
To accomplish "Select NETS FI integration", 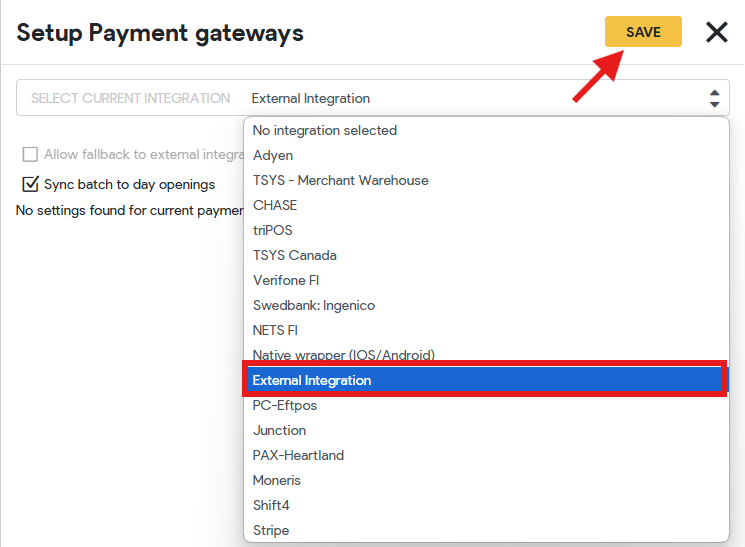I will pos(486,330).
